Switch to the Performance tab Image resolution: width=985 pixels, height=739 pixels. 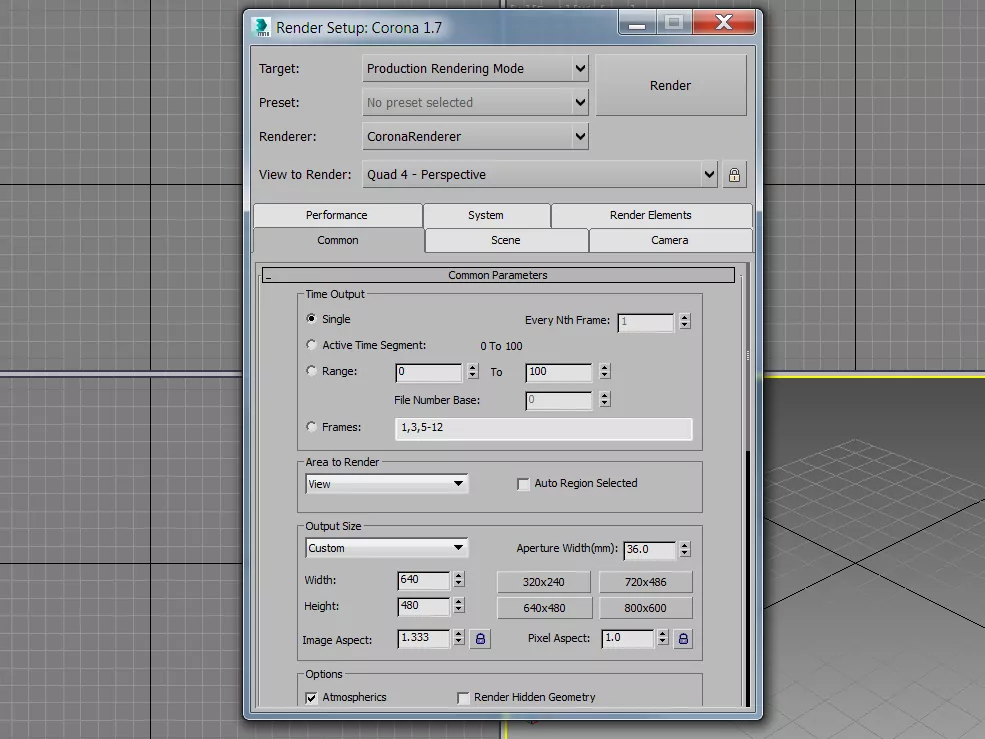337,215
